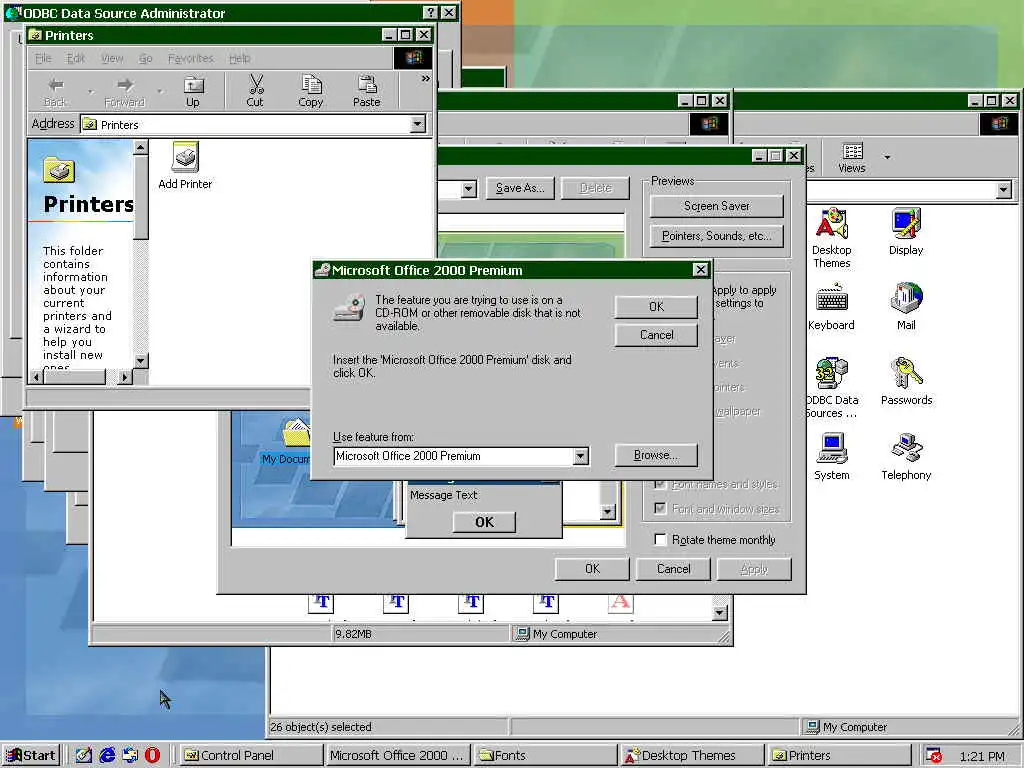Click the Cut toolbar icon in Printers
1024x768 pixels.
pyautogui.click(x=255, y=91)
